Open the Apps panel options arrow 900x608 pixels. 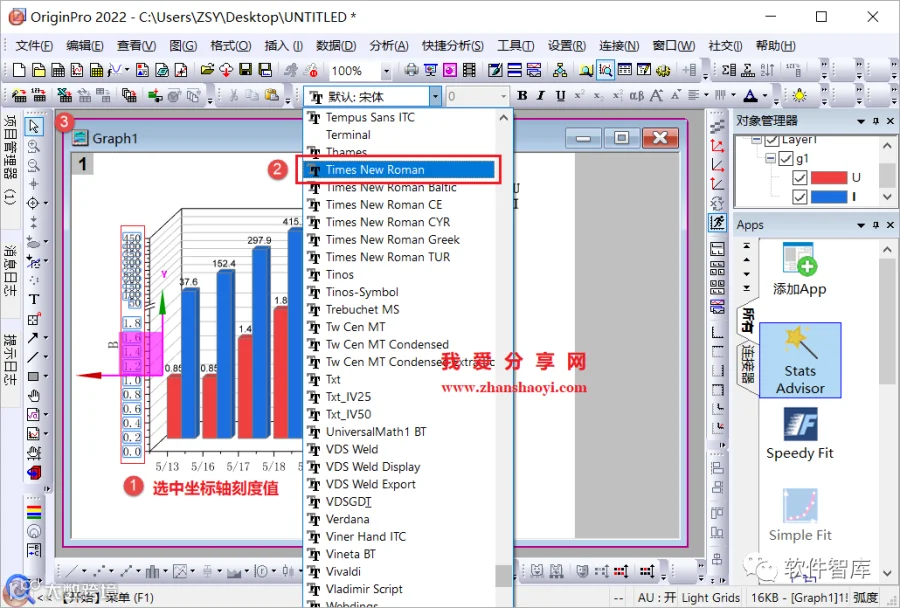coord(861,225)
